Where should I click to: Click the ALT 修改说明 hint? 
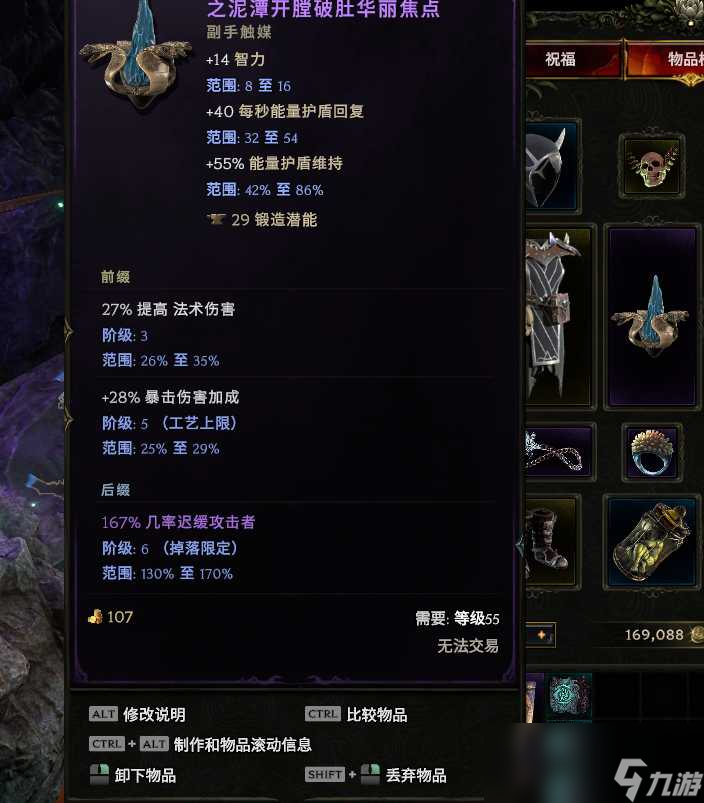pos(137,714)
